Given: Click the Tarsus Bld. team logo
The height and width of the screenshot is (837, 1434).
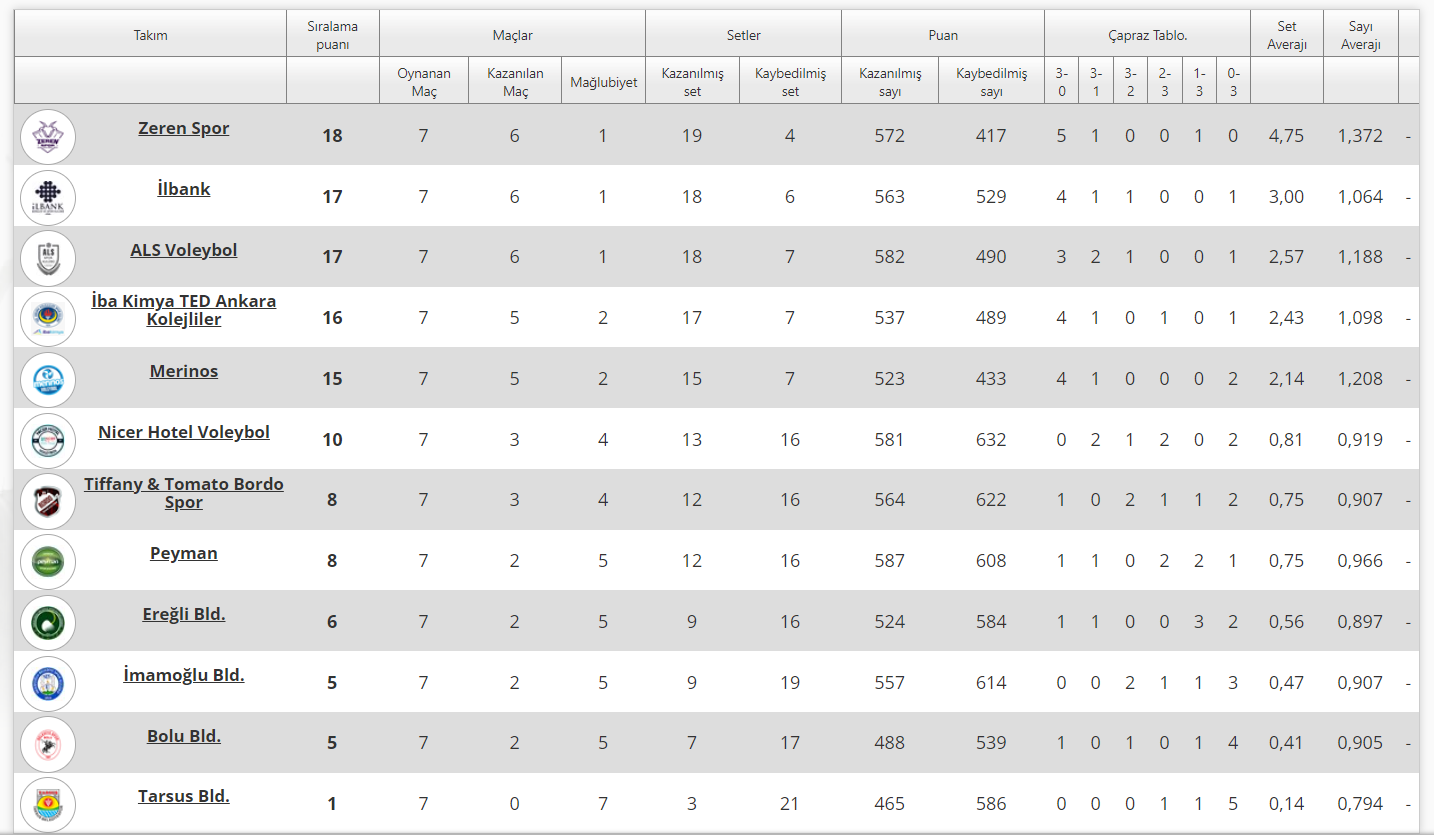Looking at the screenshot, I should (x=48, y=804).
